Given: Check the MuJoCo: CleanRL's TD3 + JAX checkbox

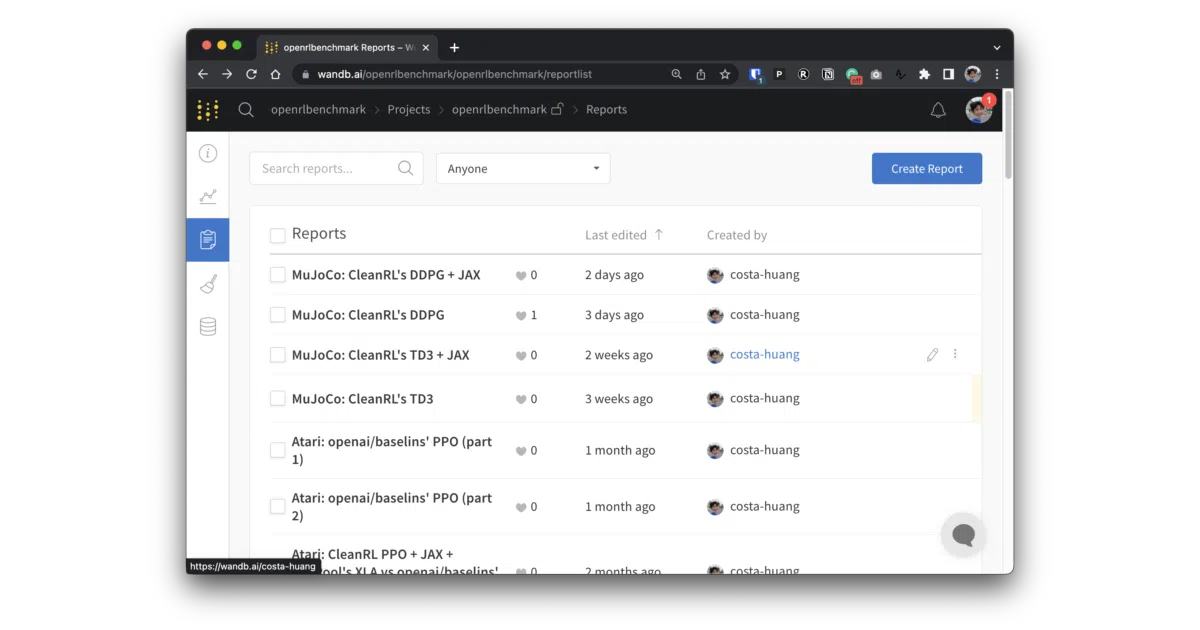Looking at the screenshot, I should pos(278,355).
